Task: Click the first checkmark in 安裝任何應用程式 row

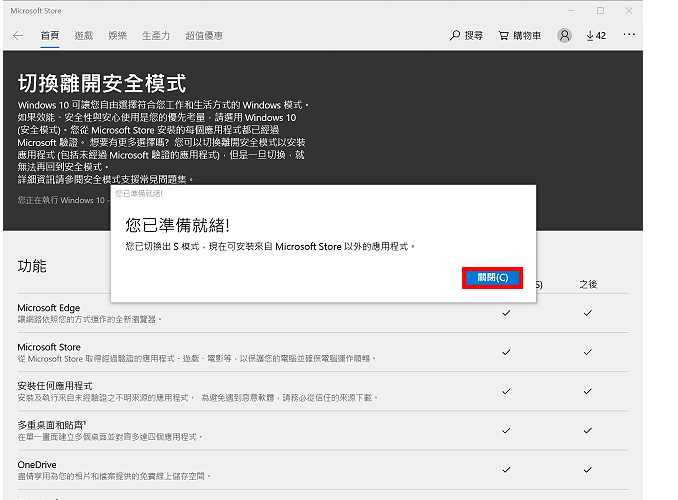Action: click(506, 391)
